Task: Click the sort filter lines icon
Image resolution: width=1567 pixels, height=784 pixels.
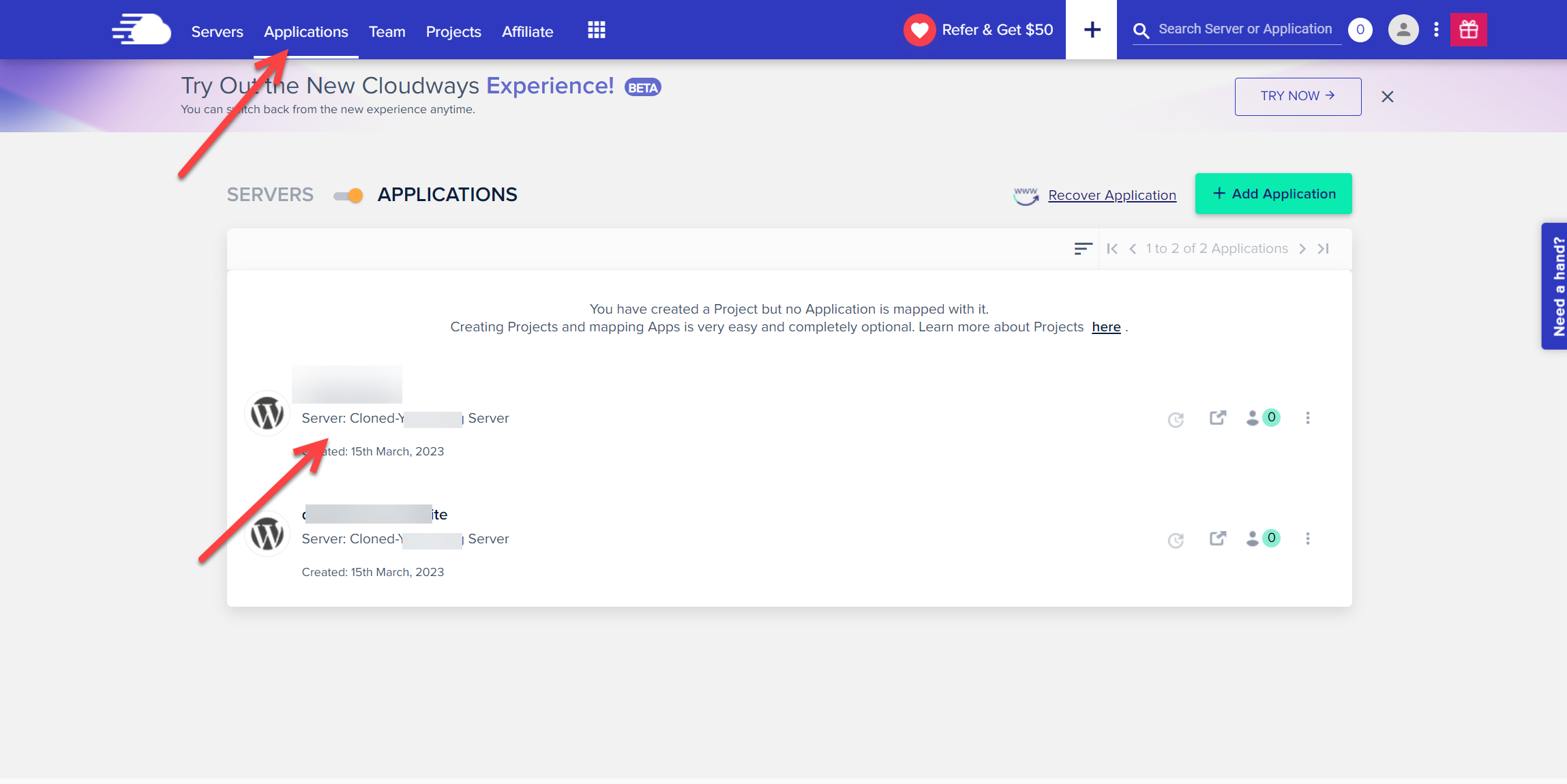Action: click(1082, 249)
